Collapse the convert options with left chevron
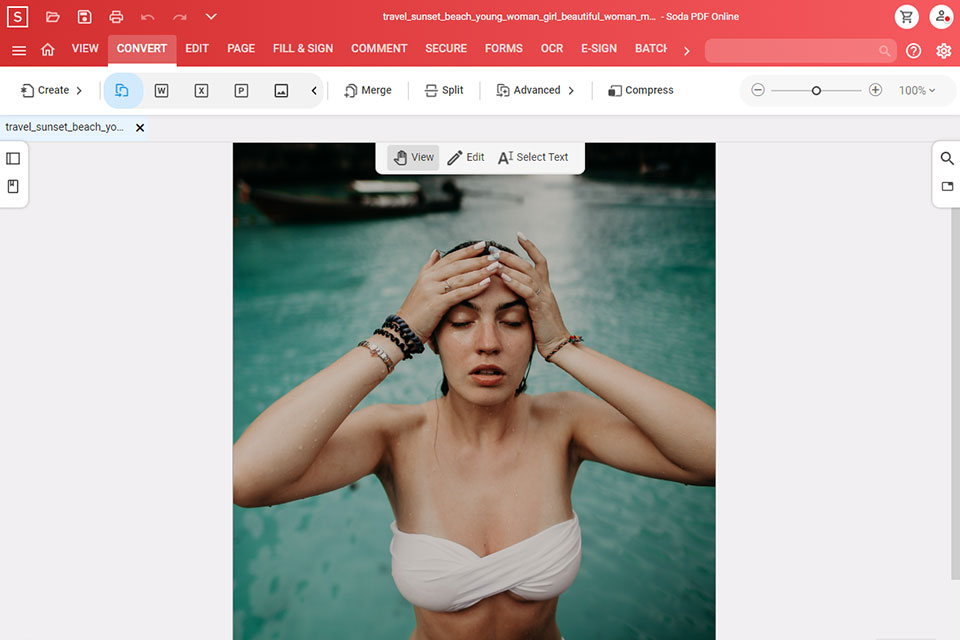Screen dimensions: 960x640 (x=314, y=91)
